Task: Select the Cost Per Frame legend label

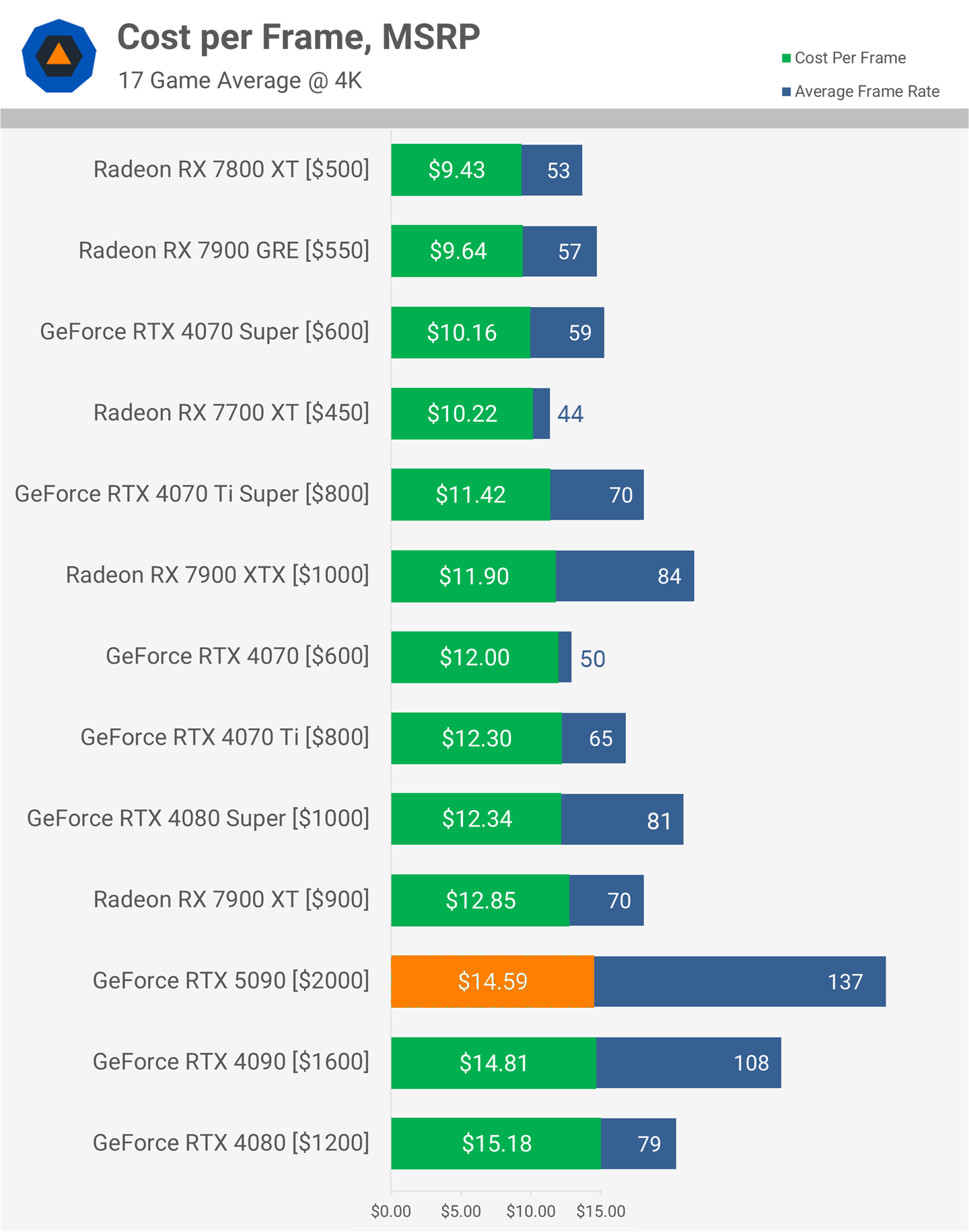Action: 850,59
